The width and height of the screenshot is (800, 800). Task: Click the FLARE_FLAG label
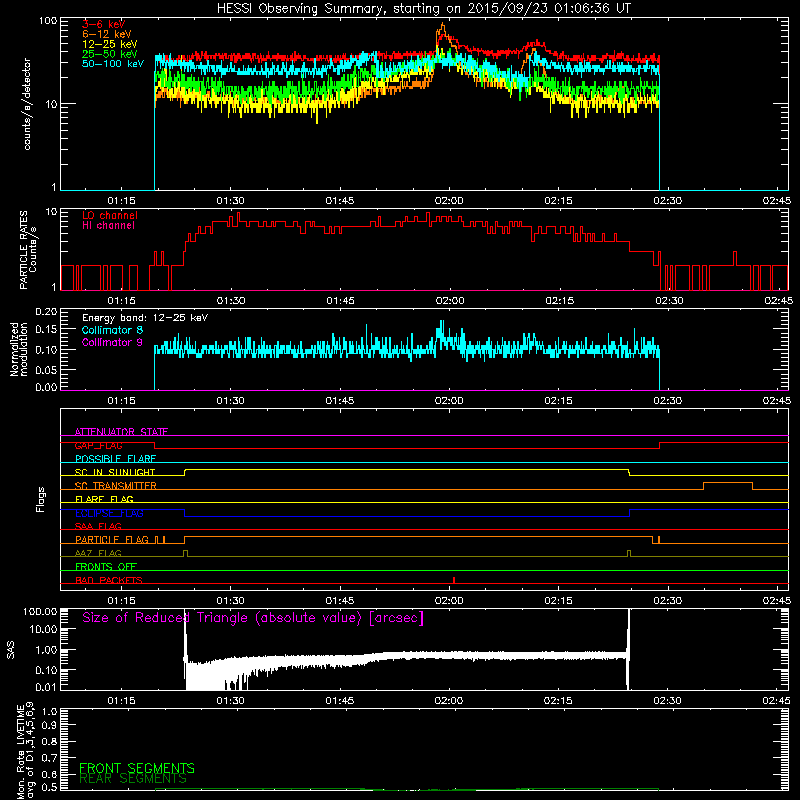point(104,499)
